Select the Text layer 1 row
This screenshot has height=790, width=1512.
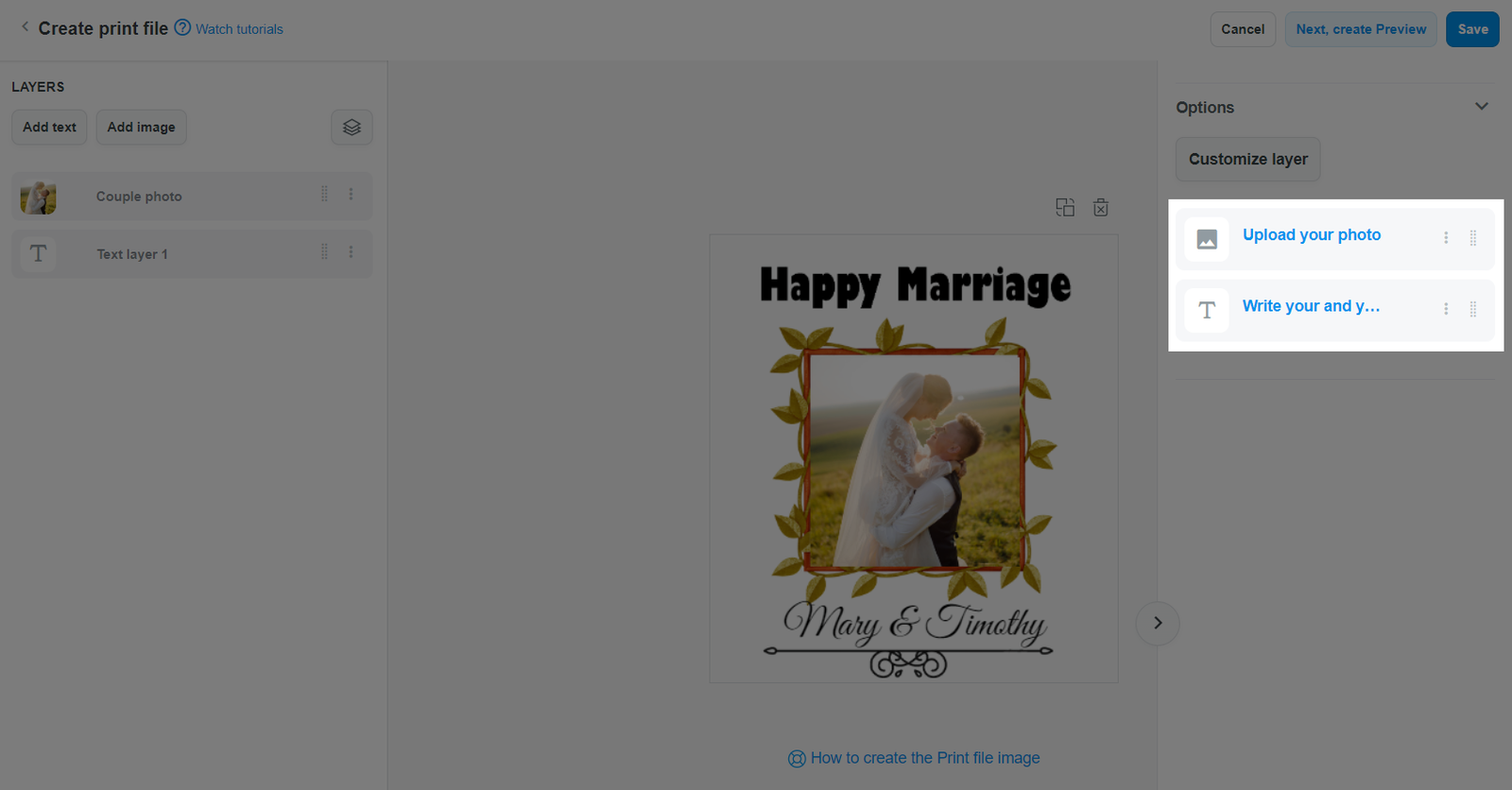pos(192,254)
